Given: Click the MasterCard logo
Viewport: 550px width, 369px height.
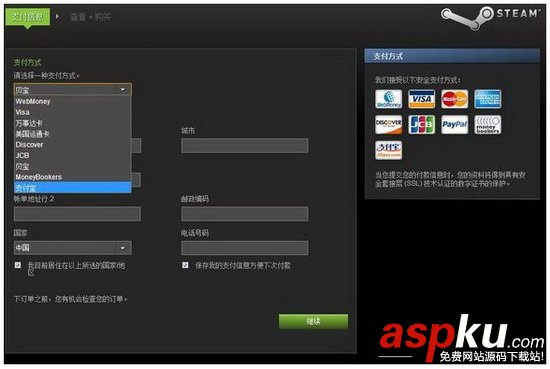Looking at the screenshot, I should pos(454,99).
